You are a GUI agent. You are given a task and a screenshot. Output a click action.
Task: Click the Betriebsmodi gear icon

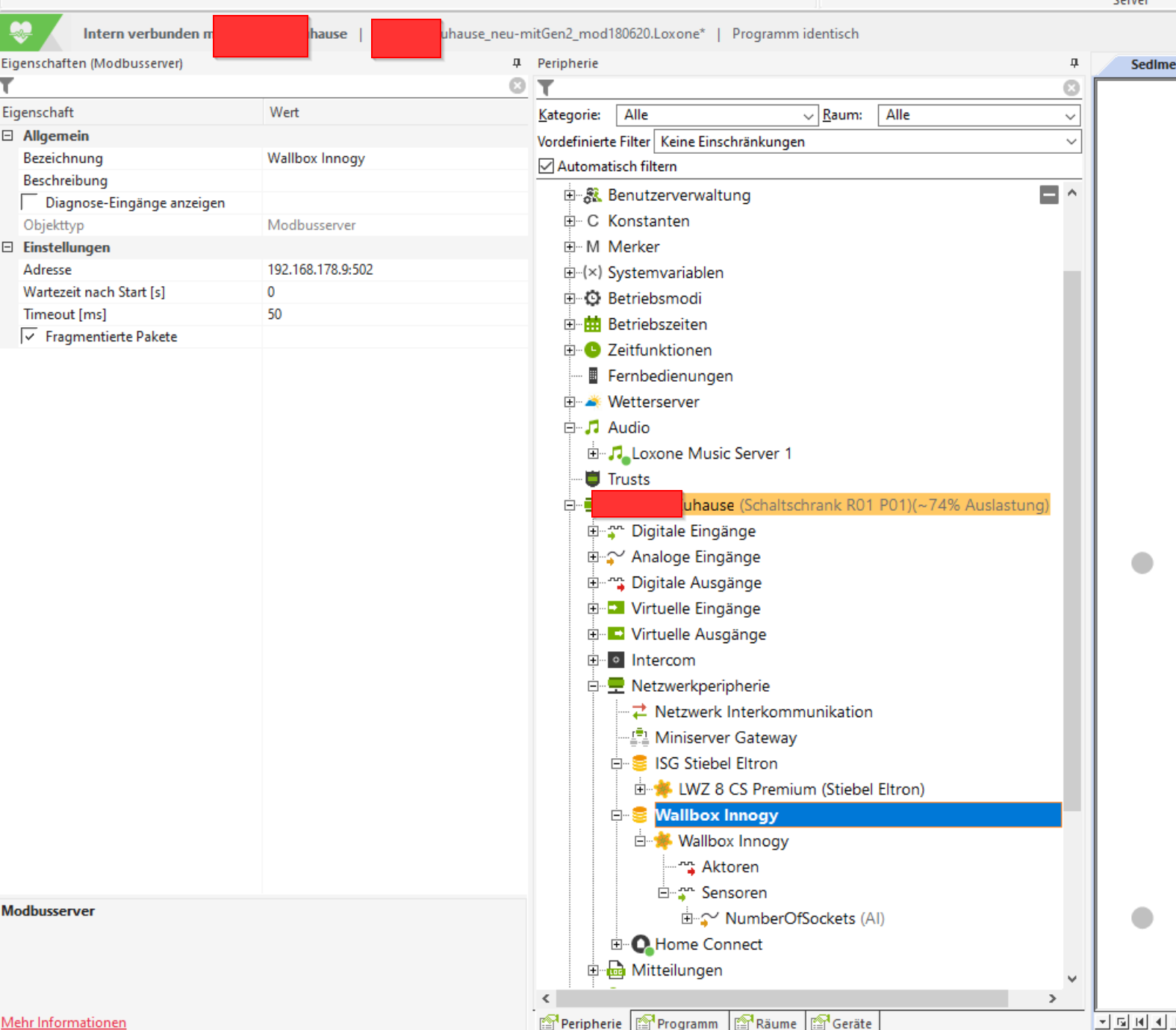click(x=593, y=299)
